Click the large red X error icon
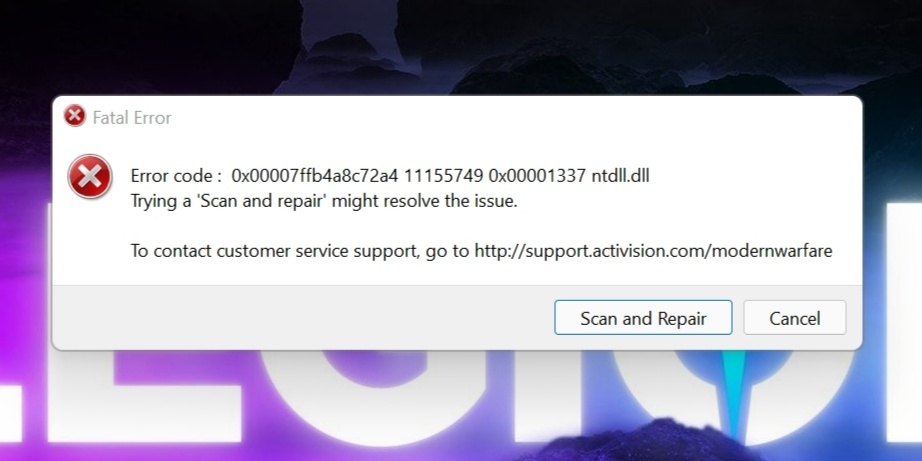 pos(90,176)
